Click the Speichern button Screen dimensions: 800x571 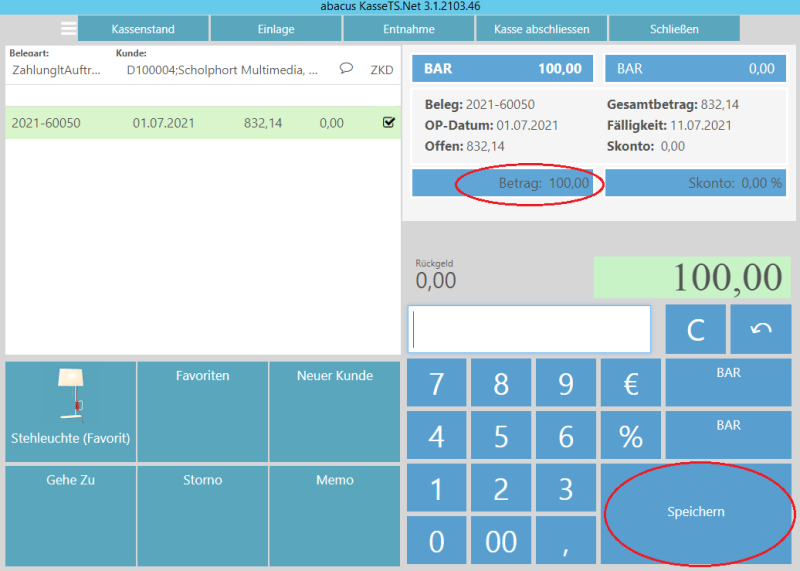click(696, 511)
